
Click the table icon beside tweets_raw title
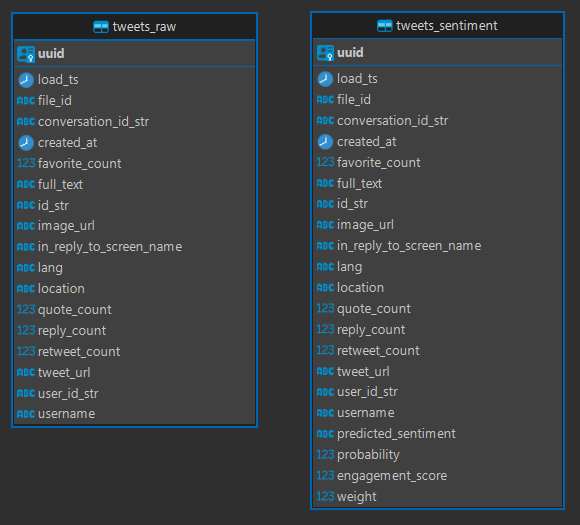click(101, 27)
